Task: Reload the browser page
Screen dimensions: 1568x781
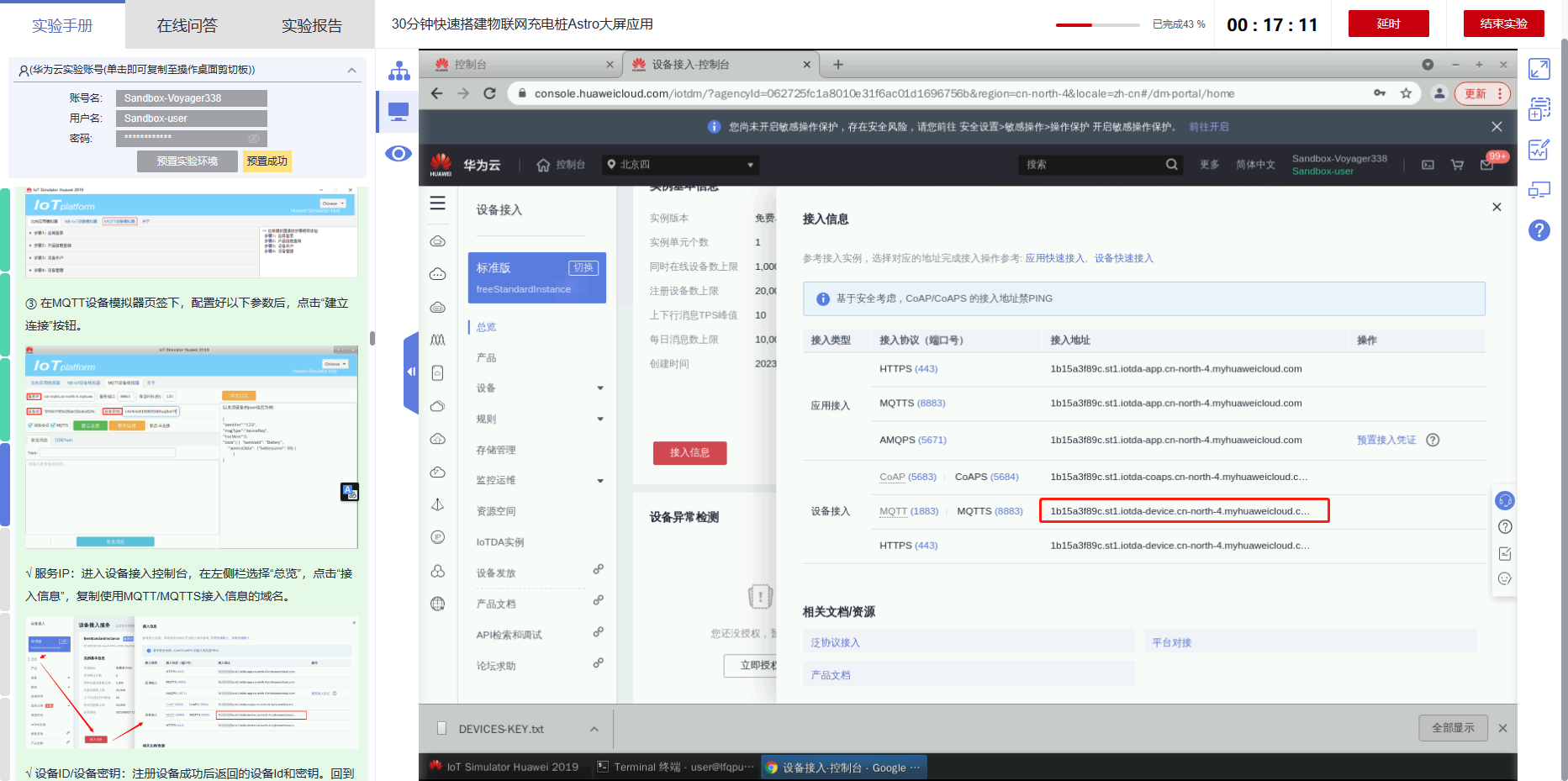Action: [490, 93]
